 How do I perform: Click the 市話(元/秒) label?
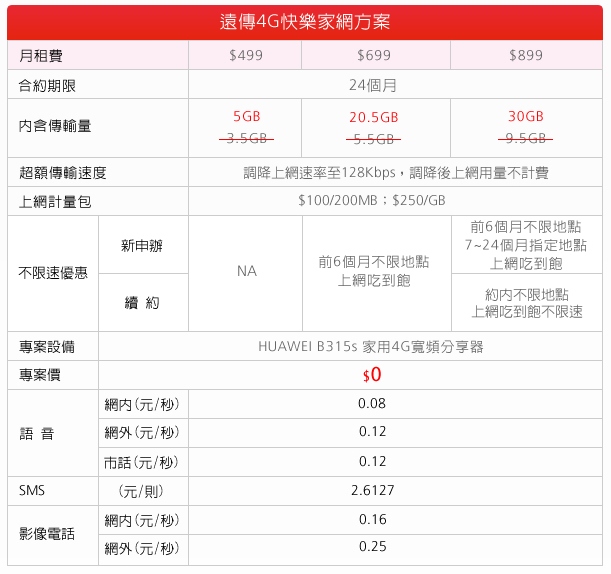(x=141, y=462)
